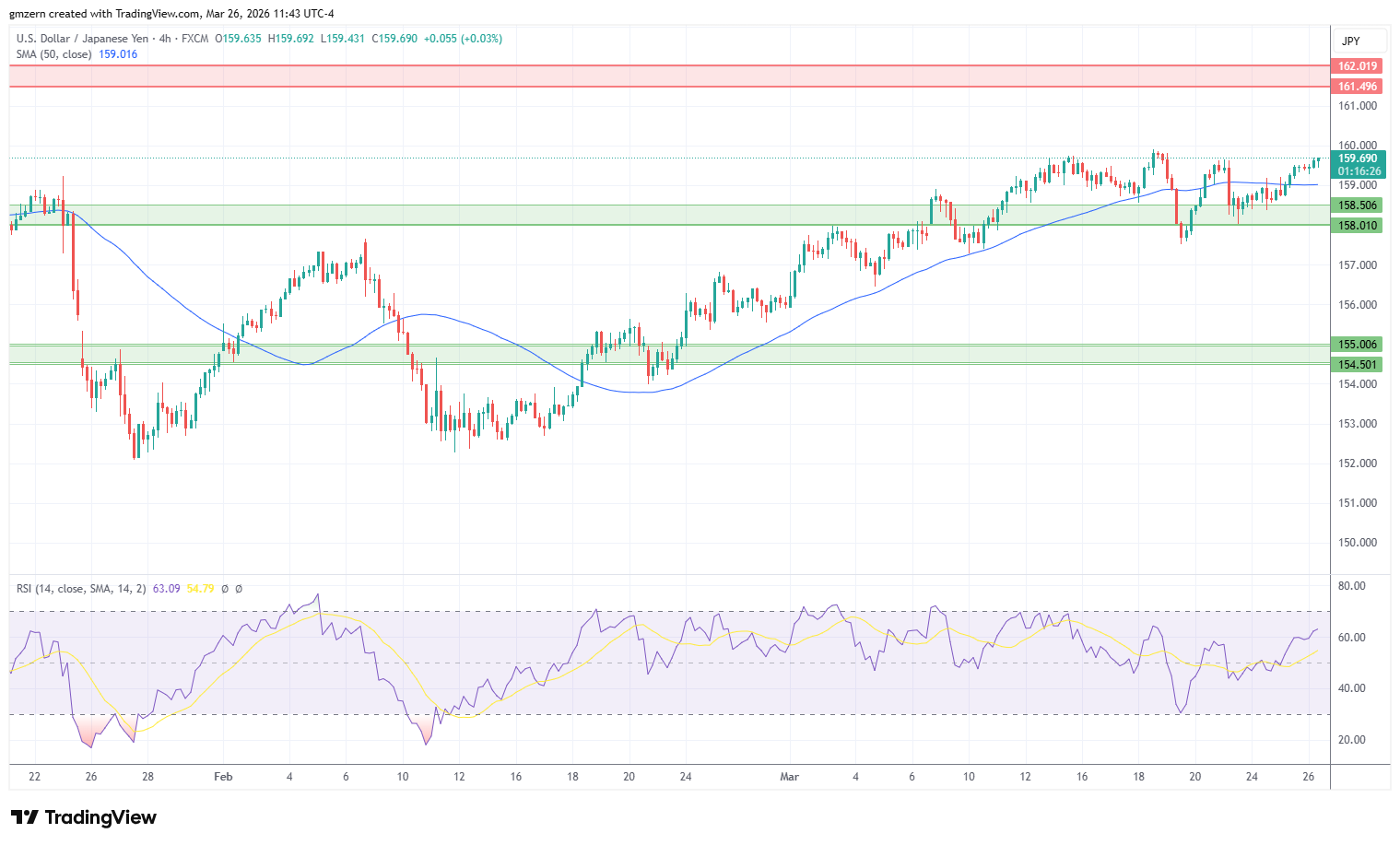Click the FXCM source label in the legend

[x=194, y=39]
